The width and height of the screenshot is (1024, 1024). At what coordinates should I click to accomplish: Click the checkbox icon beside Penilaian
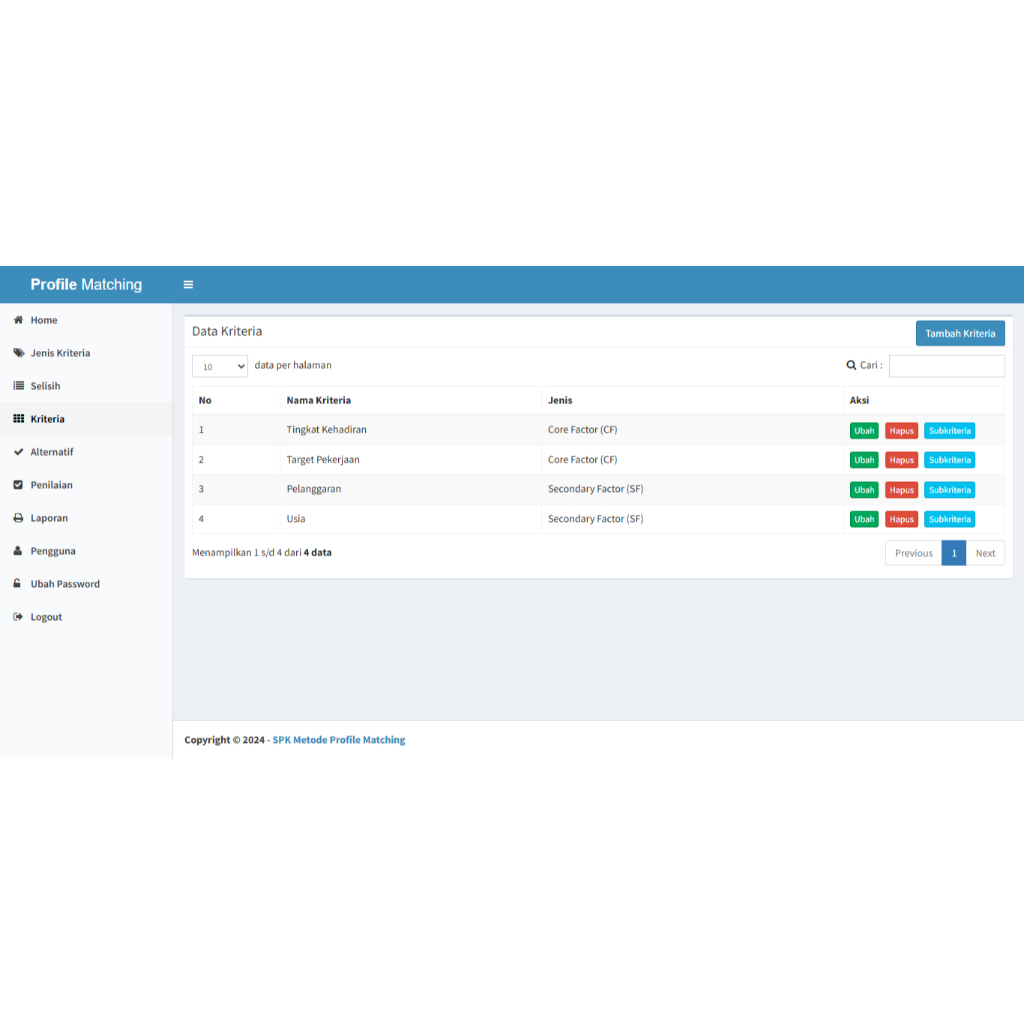coord(18,485)
